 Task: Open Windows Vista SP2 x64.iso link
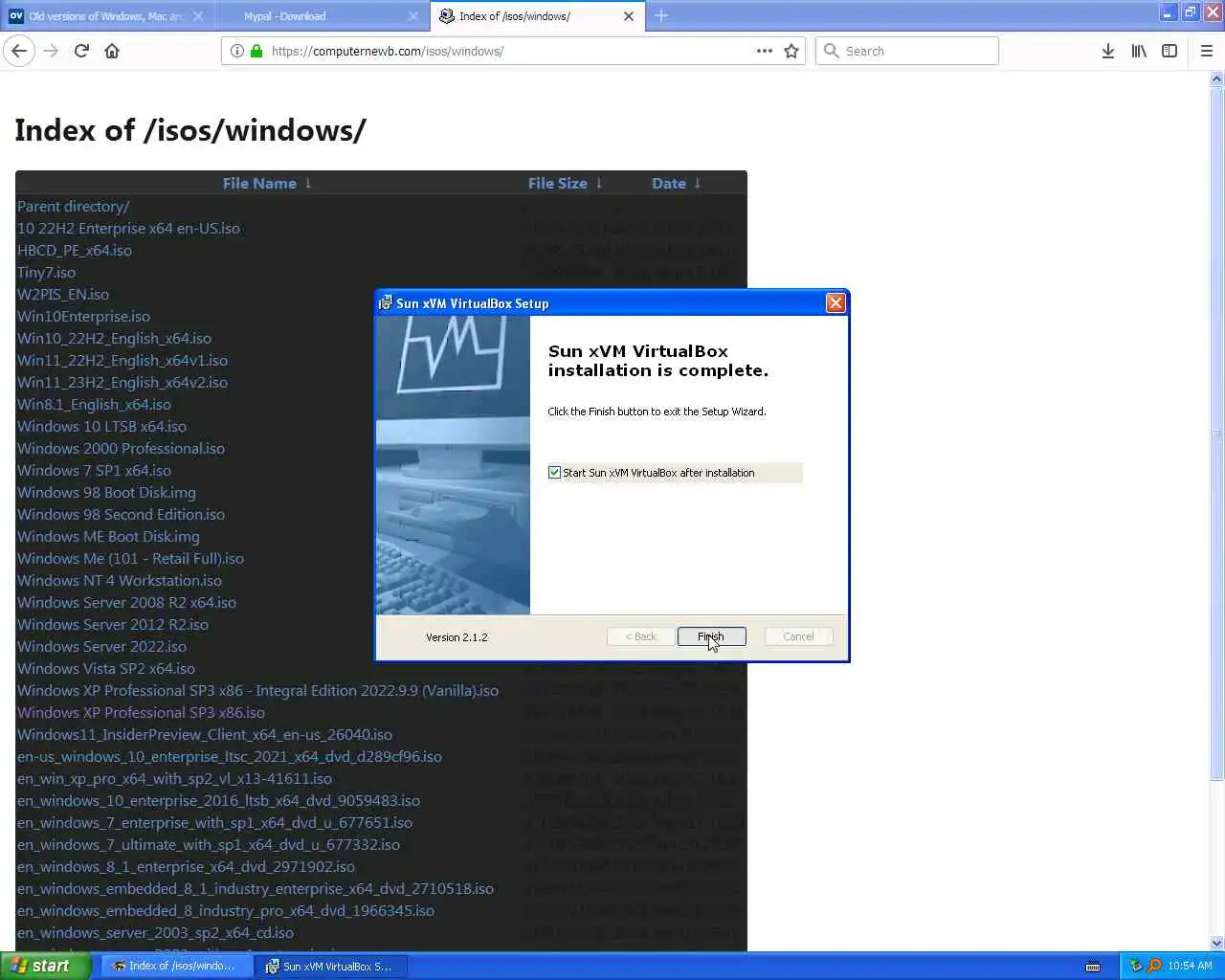[106, 668]
